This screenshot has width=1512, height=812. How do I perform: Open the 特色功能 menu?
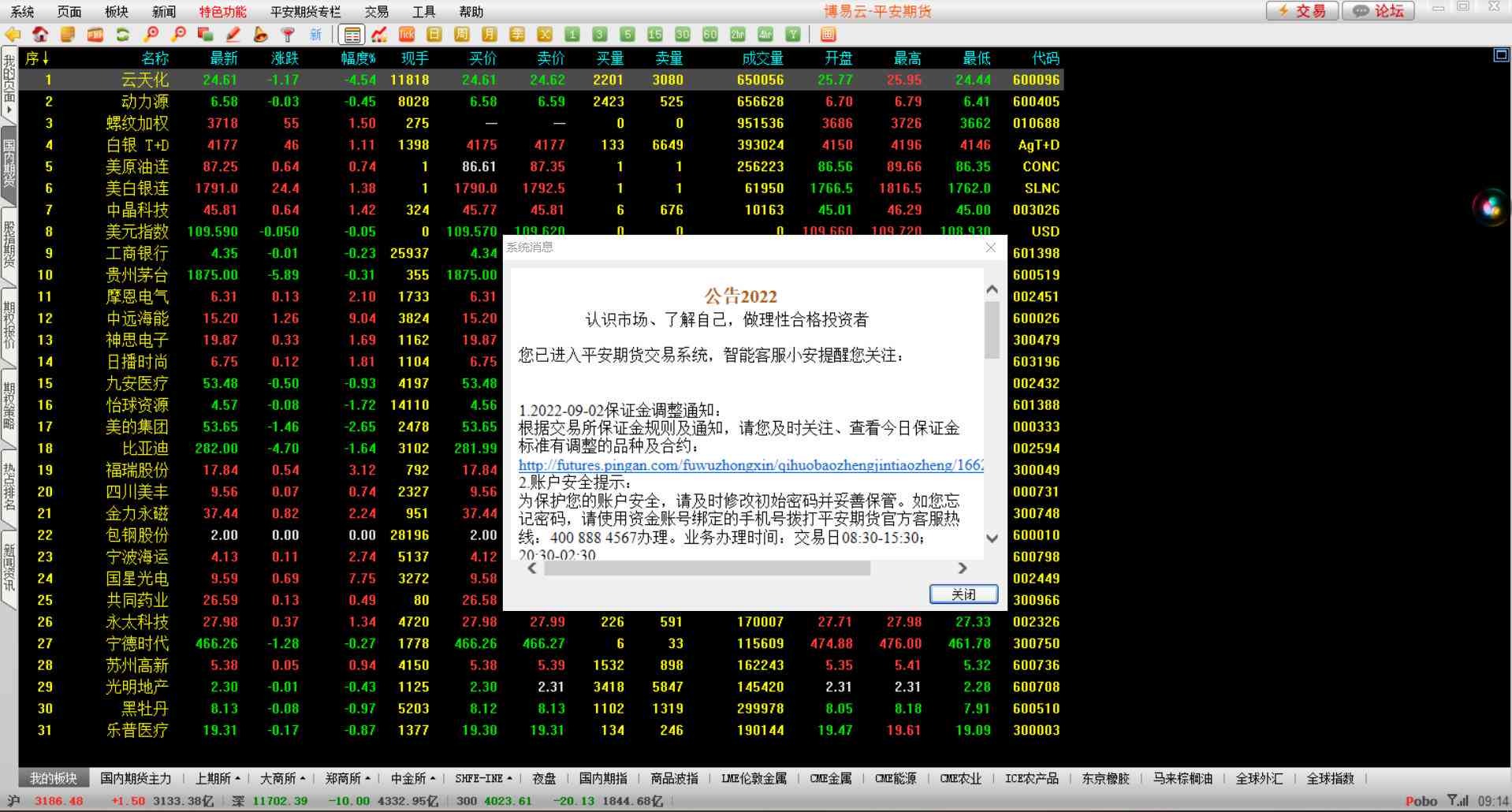coord(222,12)
